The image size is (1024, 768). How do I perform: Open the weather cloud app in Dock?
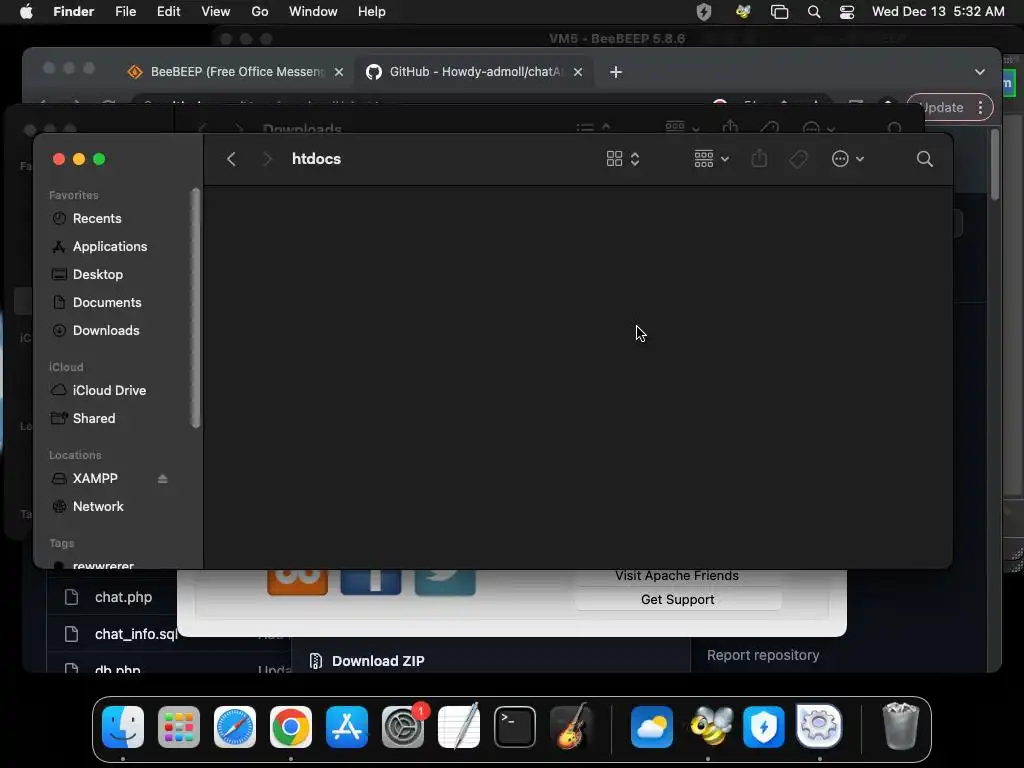tap(652, 726)
